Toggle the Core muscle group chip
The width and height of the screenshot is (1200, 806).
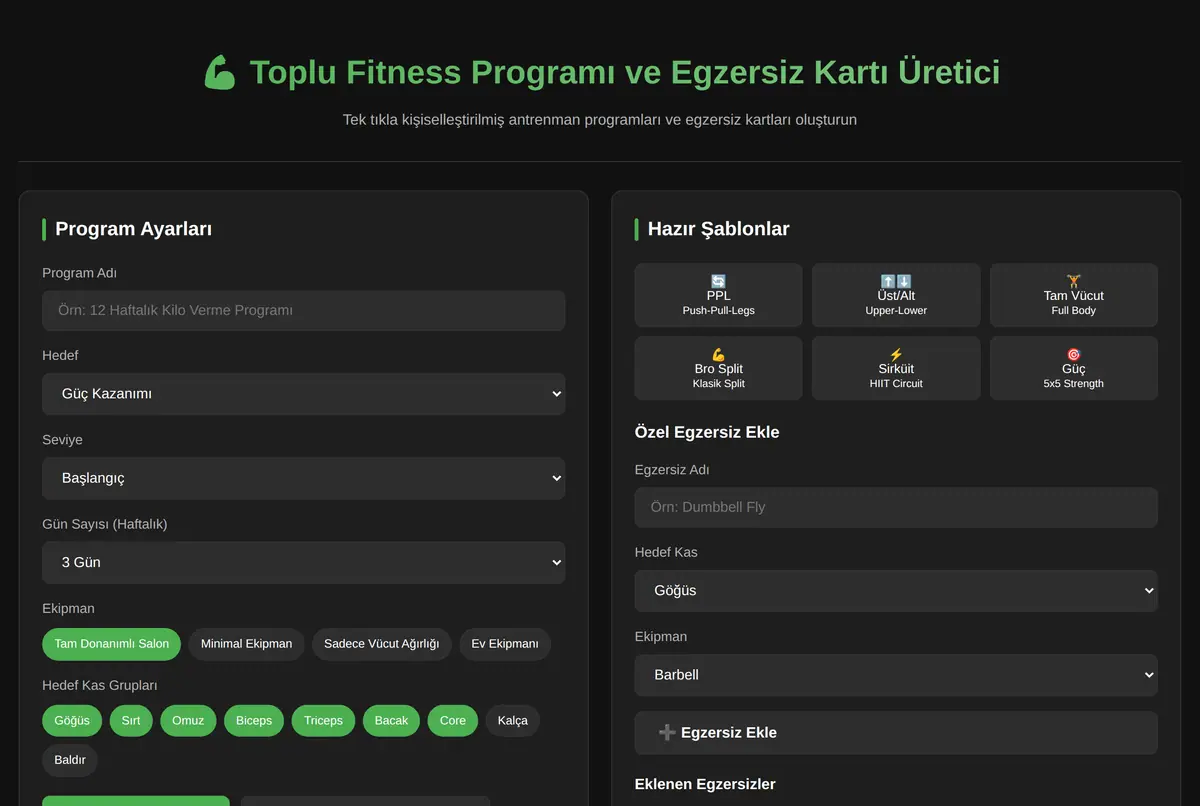[x=453, y=720]
